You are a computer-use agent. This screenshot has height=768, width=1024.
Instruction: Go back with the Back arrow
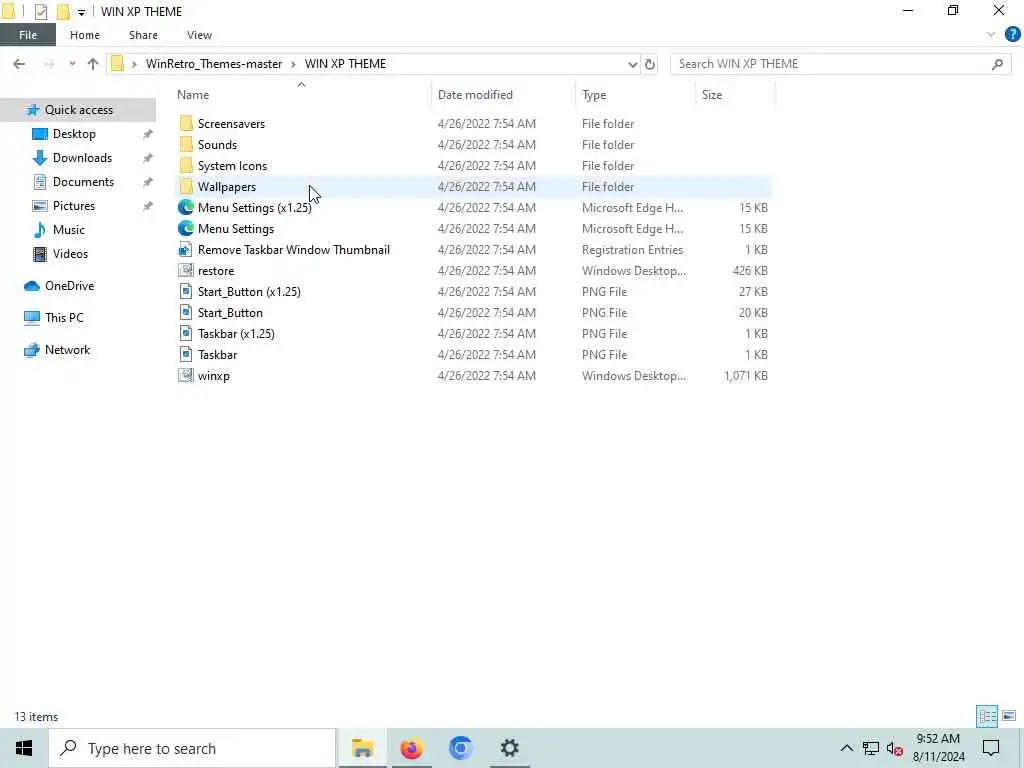coord(19,64)
